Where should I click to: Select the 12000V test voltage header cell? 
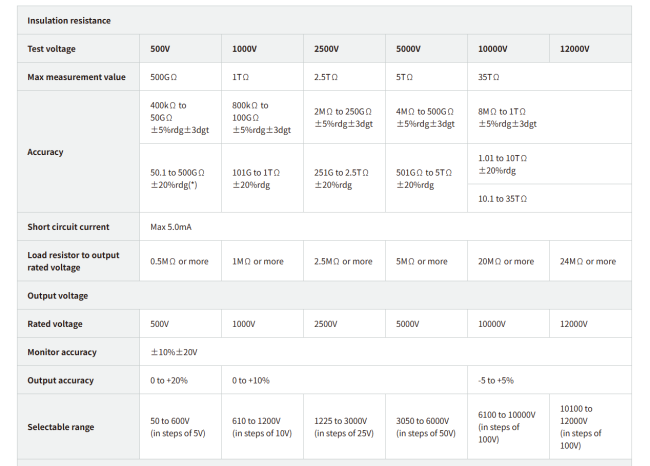coord(590,49)
